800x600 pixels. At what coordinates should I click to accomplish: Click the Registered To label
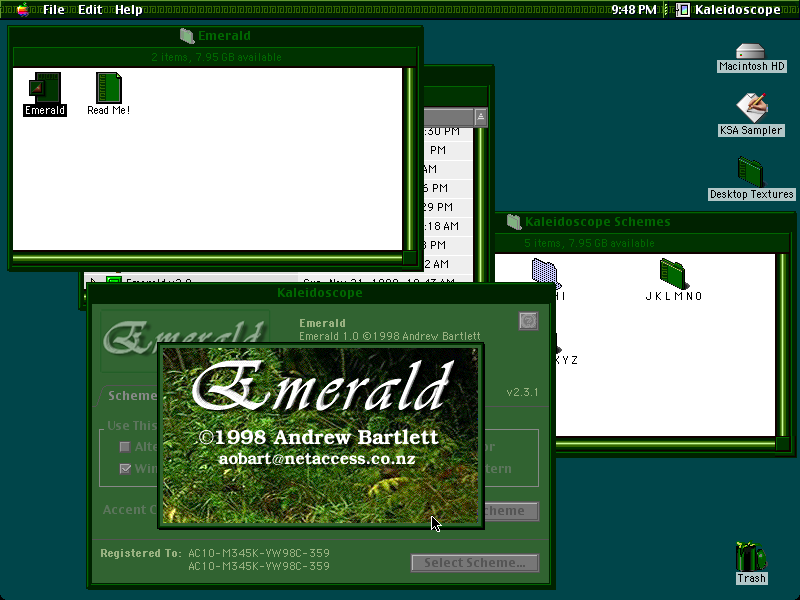click(x=141, y=554)
